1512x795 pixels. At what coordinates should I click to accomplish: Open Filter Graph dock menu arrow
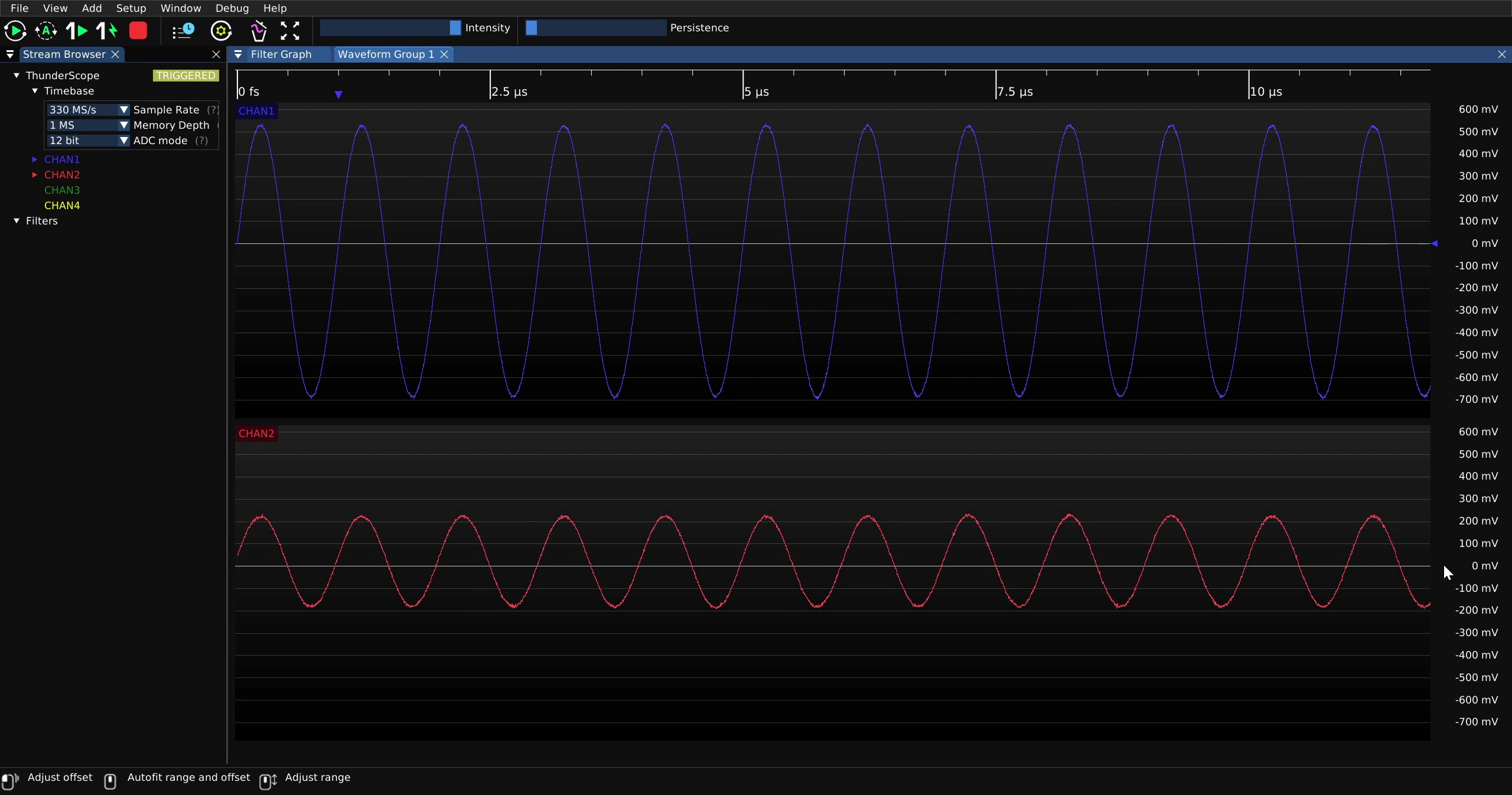click(238, 54)
